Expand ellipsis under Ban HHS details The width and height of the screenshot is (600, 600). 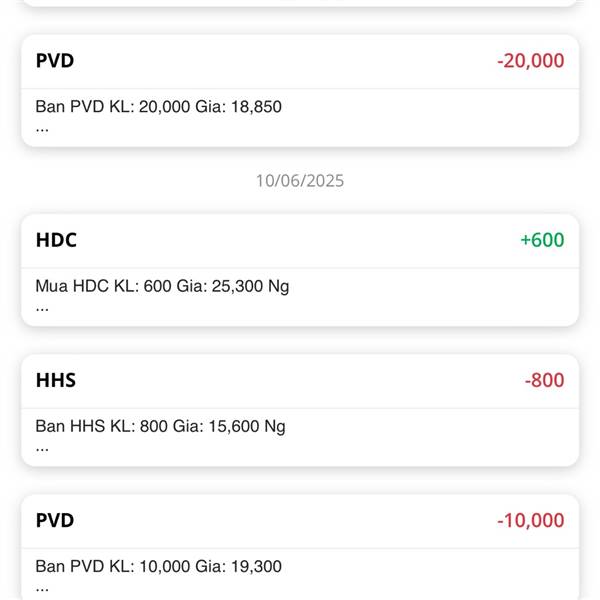42,449
